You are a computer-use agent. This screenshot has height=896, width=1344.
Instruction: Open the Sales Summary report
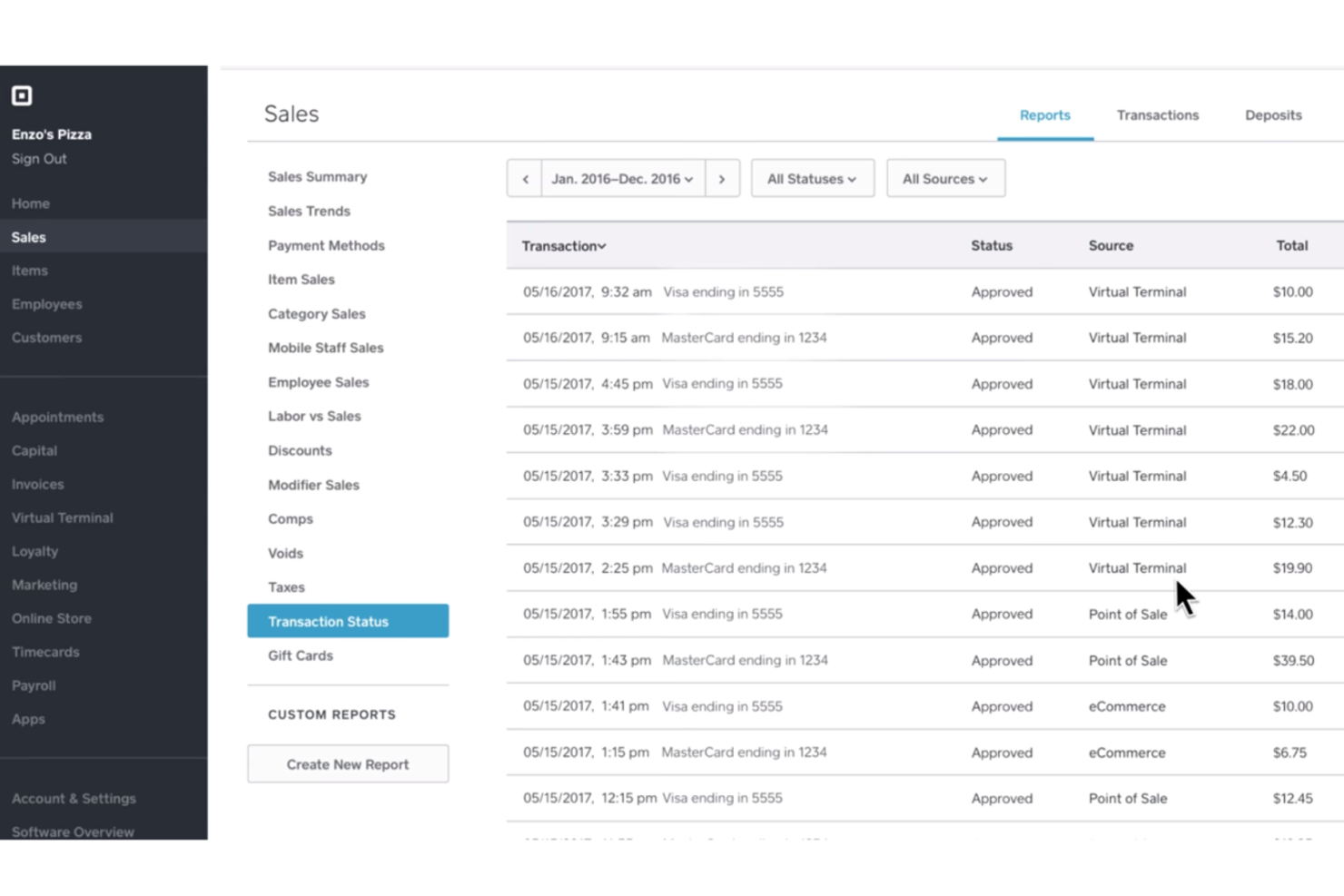click(x=317, y=176)
